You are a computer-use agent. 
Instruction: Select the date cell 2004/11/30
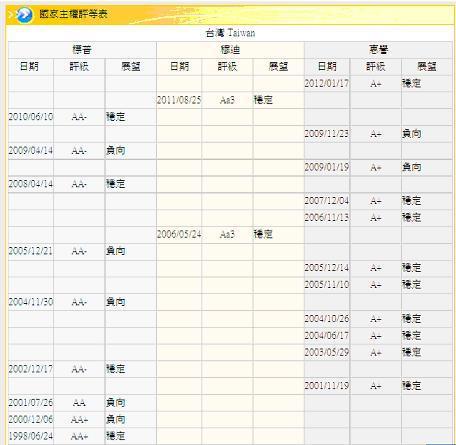(31, 302)
